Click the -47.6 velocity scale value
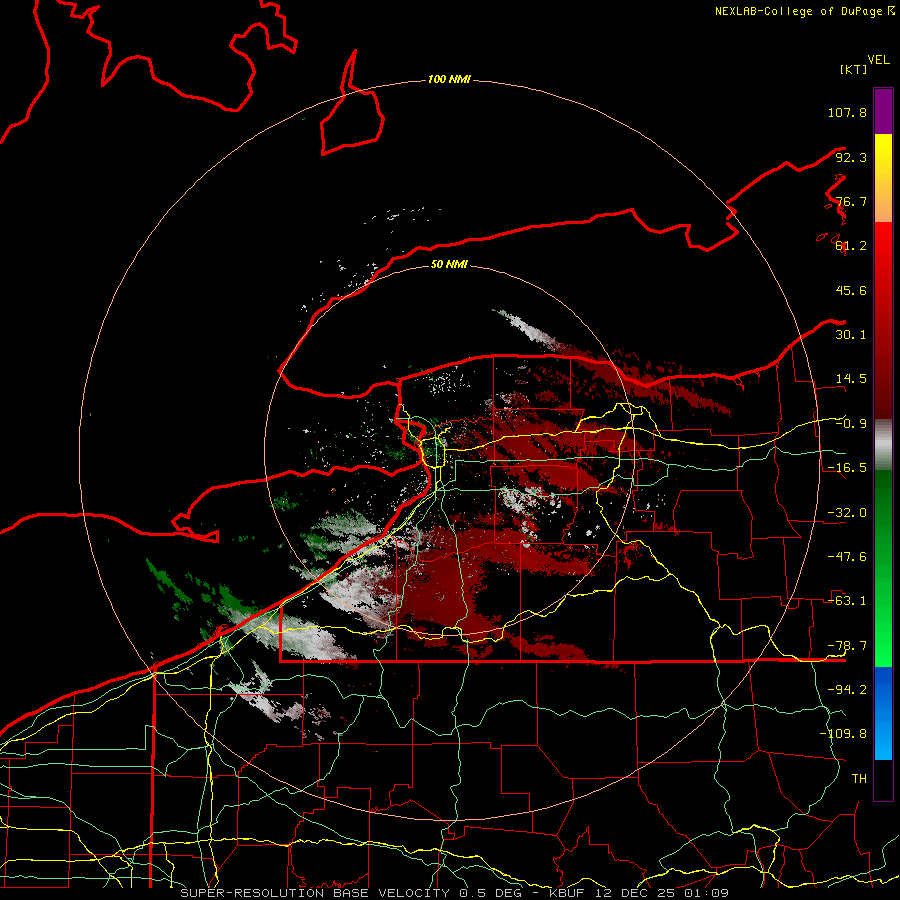 tap(847, 557)
